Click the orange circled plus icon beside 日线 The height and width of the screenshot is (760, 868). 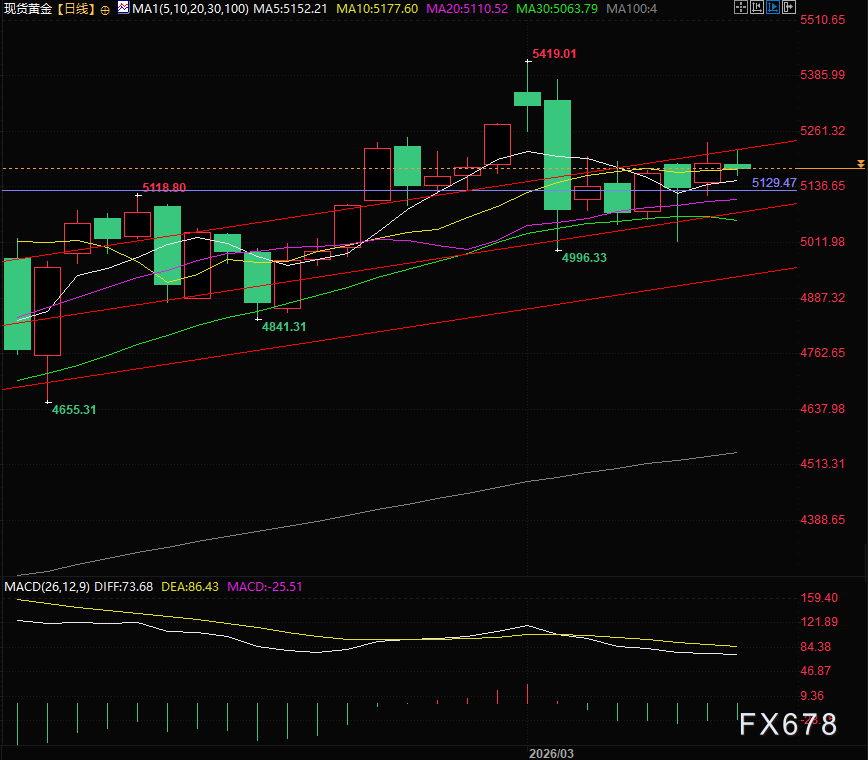(x=105, y=10)
